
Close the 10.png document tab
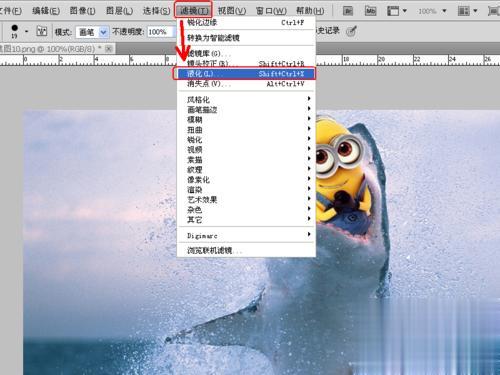point(108,49)
